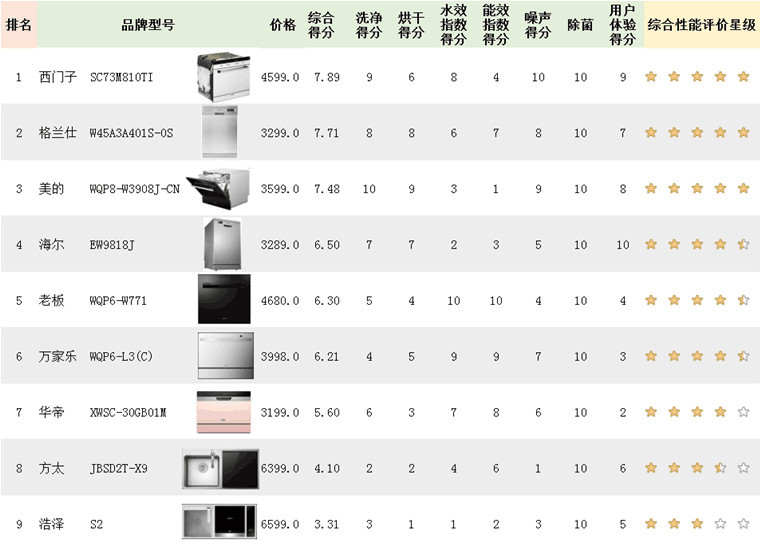Click the overall score 3.31
Screen dimensions: 760x552
point(327,524)
